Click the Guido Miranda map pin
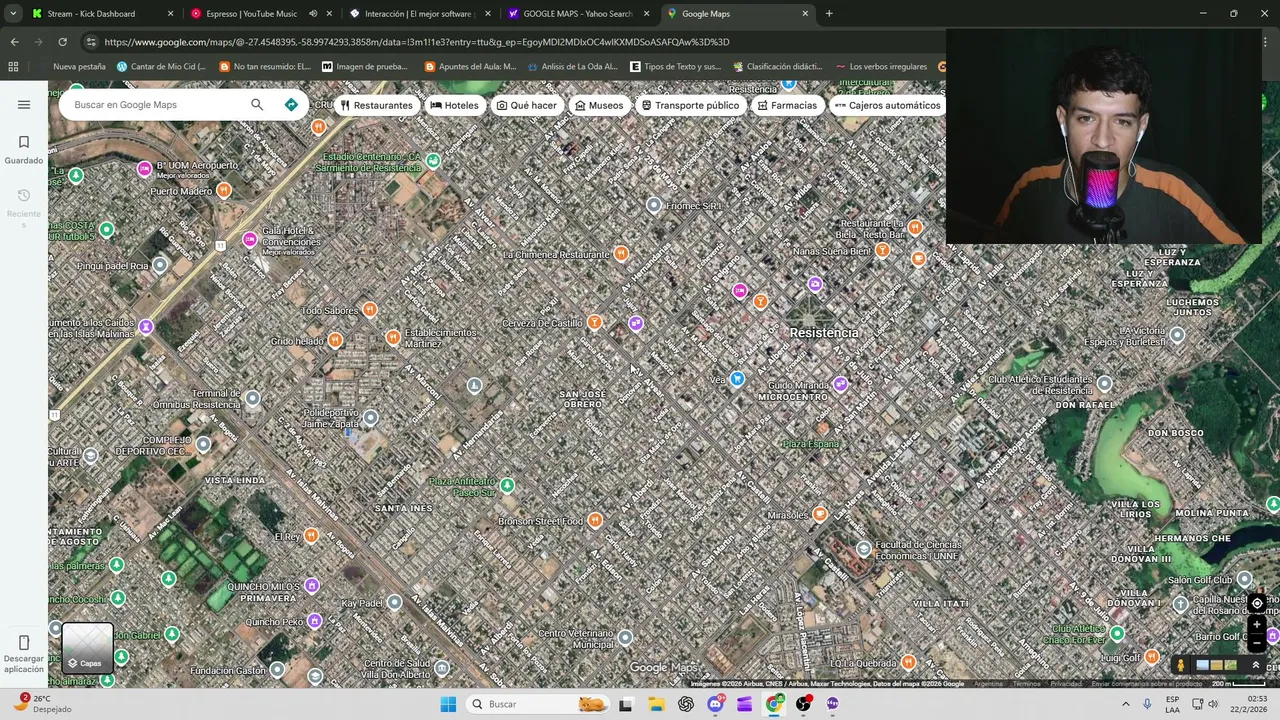The width and height of the screenshot is (1280, 720). [x=841, y=384]
